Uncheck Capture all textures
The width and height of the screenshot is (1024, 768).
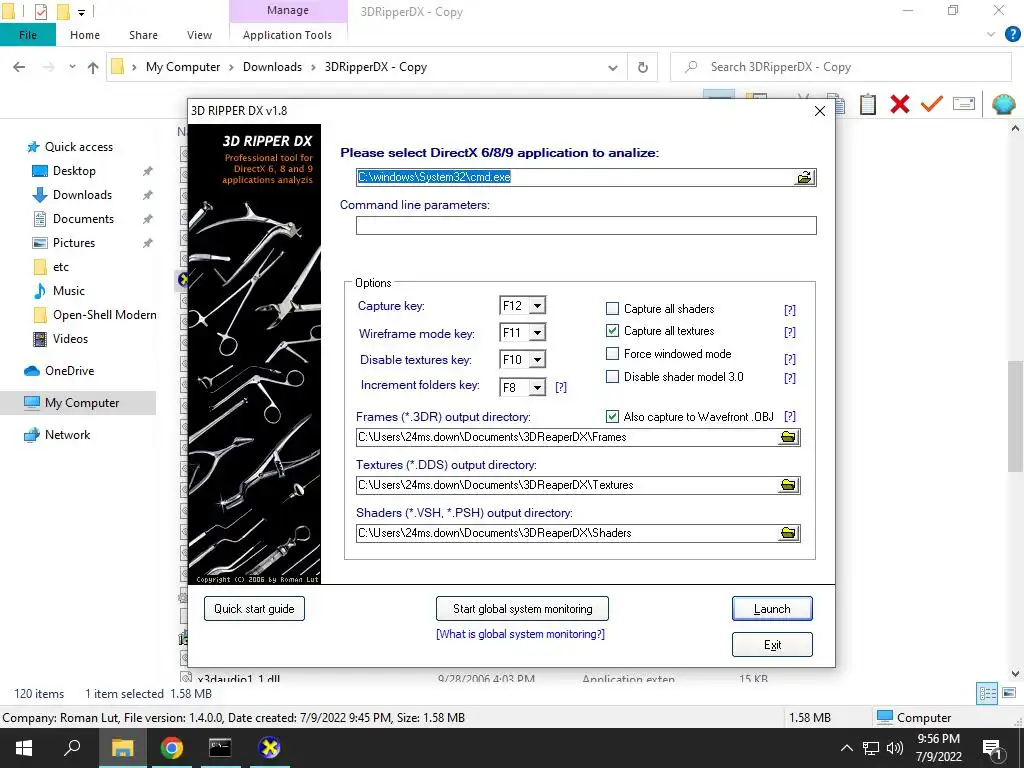612,330
